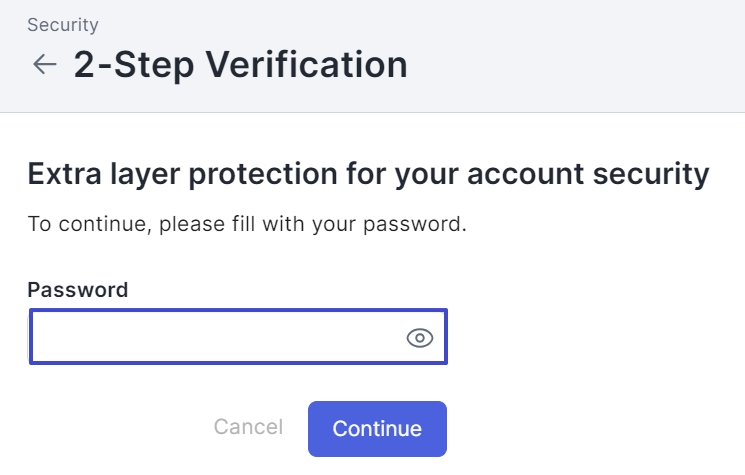Click the blue Continue button below the field

377,428
